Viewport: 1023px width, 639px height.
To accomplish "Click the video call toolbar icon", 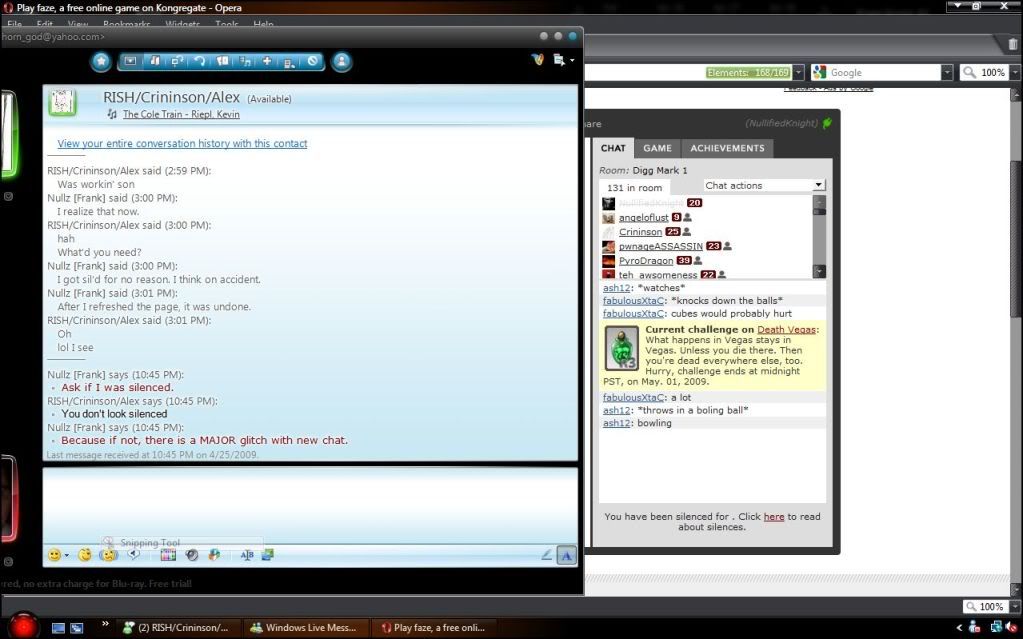I will pos(177,61).
